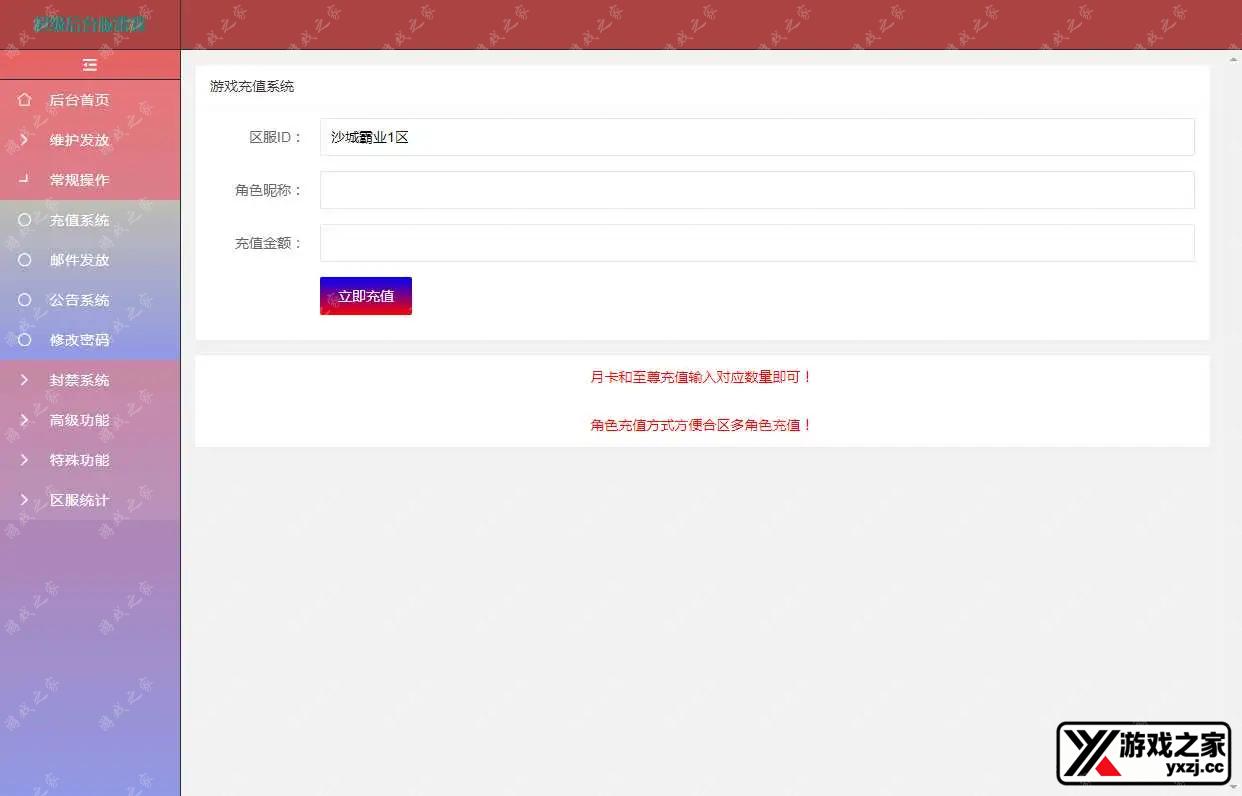
Task: Select 充值系统 submenu item
Action: coord(80,220)
